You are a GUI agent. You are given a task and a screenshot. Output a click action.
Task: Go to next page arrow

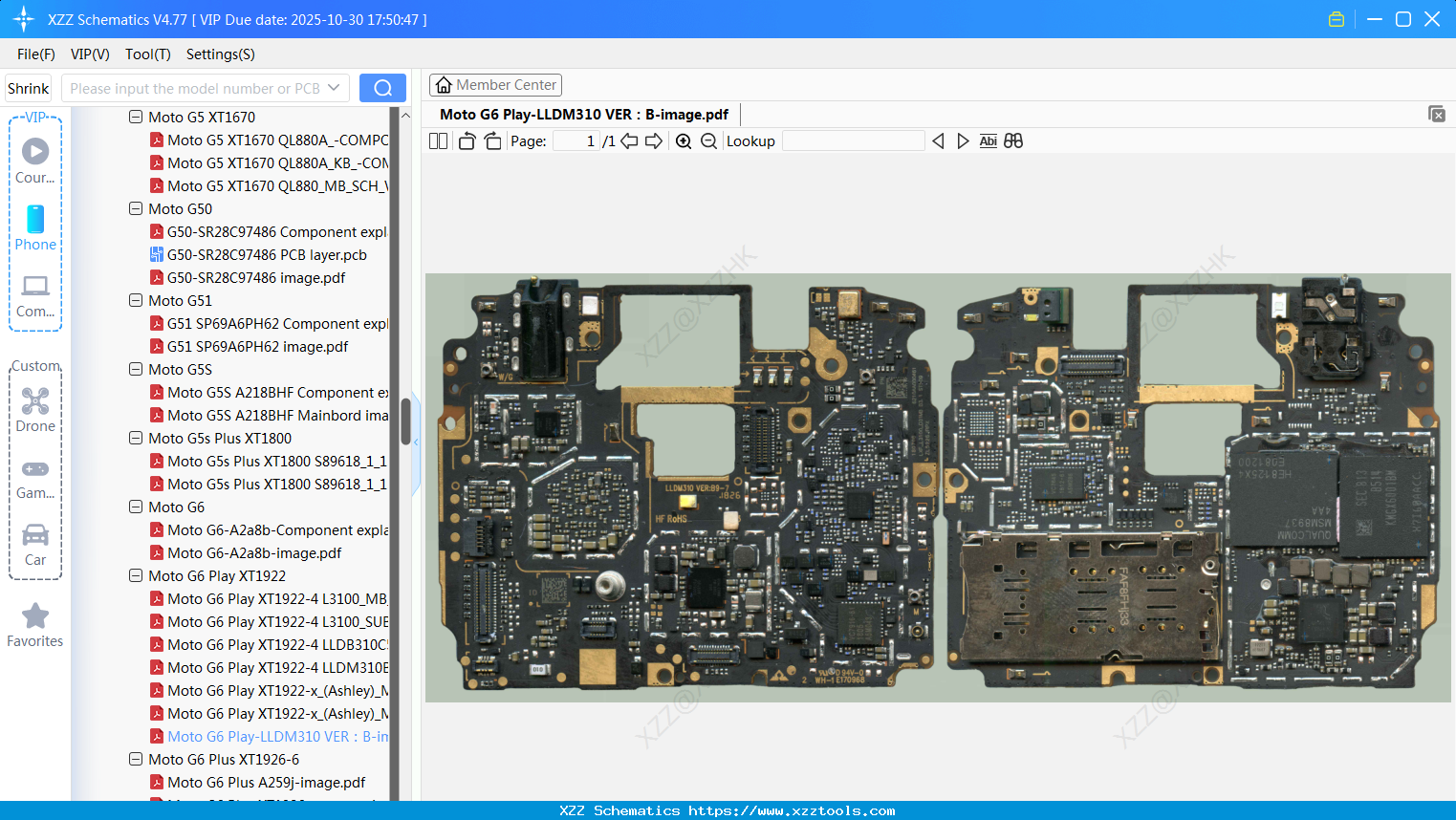(x=654, y=141)
